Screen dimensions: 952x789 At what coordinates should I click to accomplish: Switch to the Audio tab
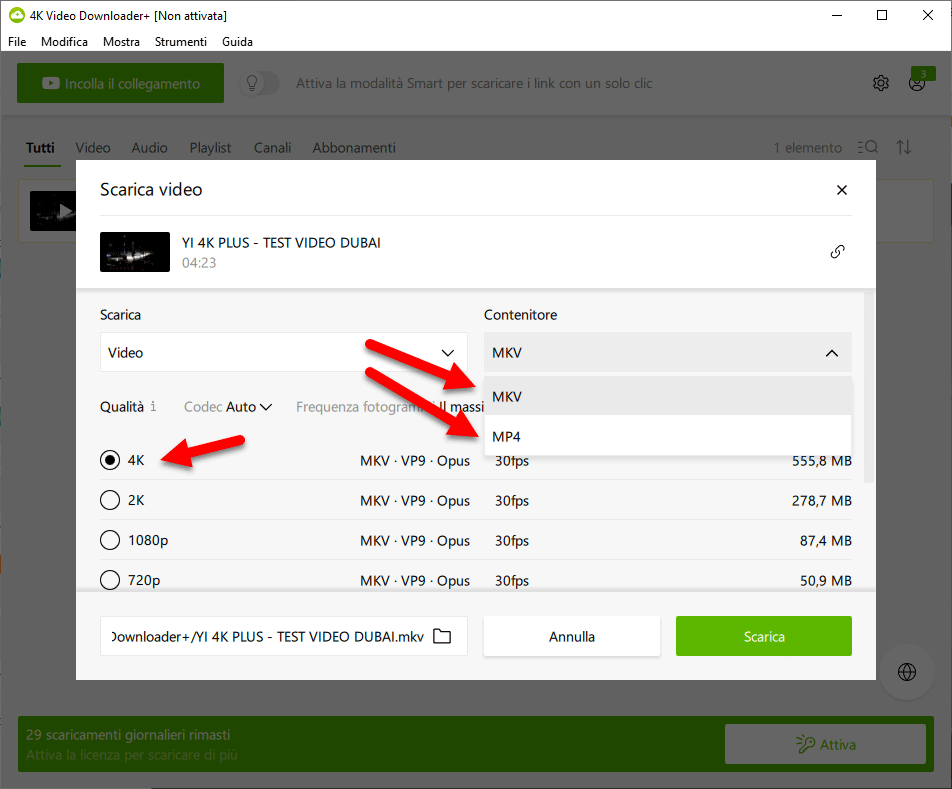tap(149, 147)
